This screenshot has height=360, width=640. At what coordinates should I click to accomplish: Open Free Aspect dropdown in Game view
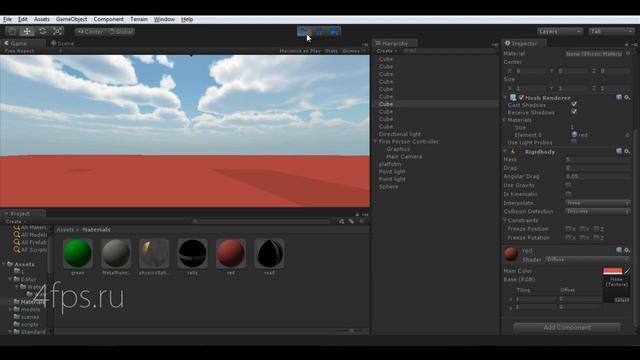pos(33,51)
